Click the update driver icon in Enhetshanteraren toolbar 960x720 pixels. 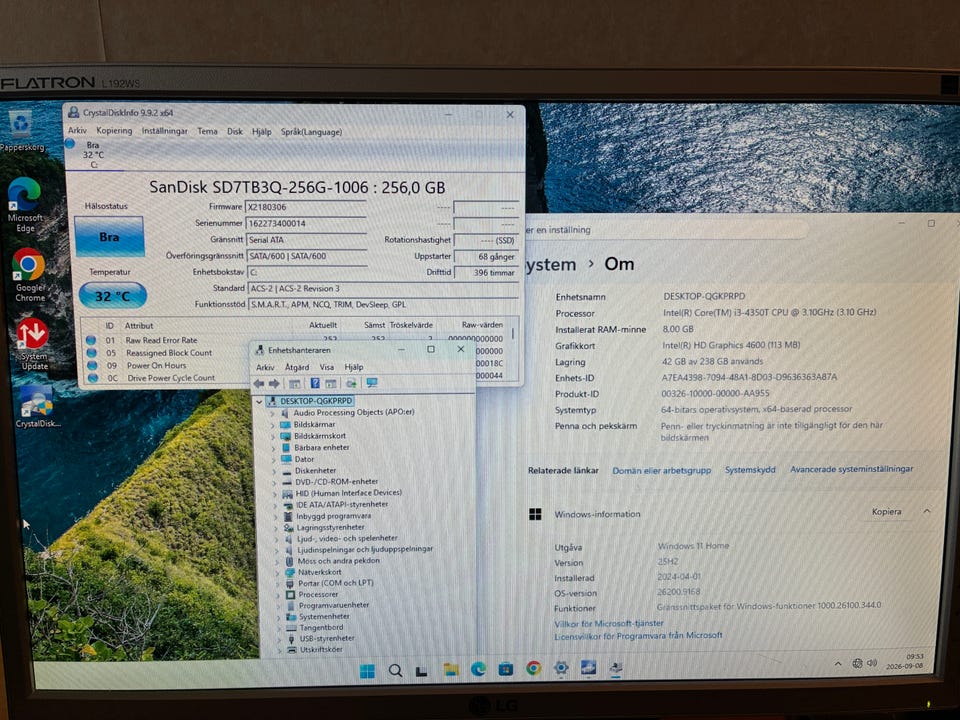351,383
